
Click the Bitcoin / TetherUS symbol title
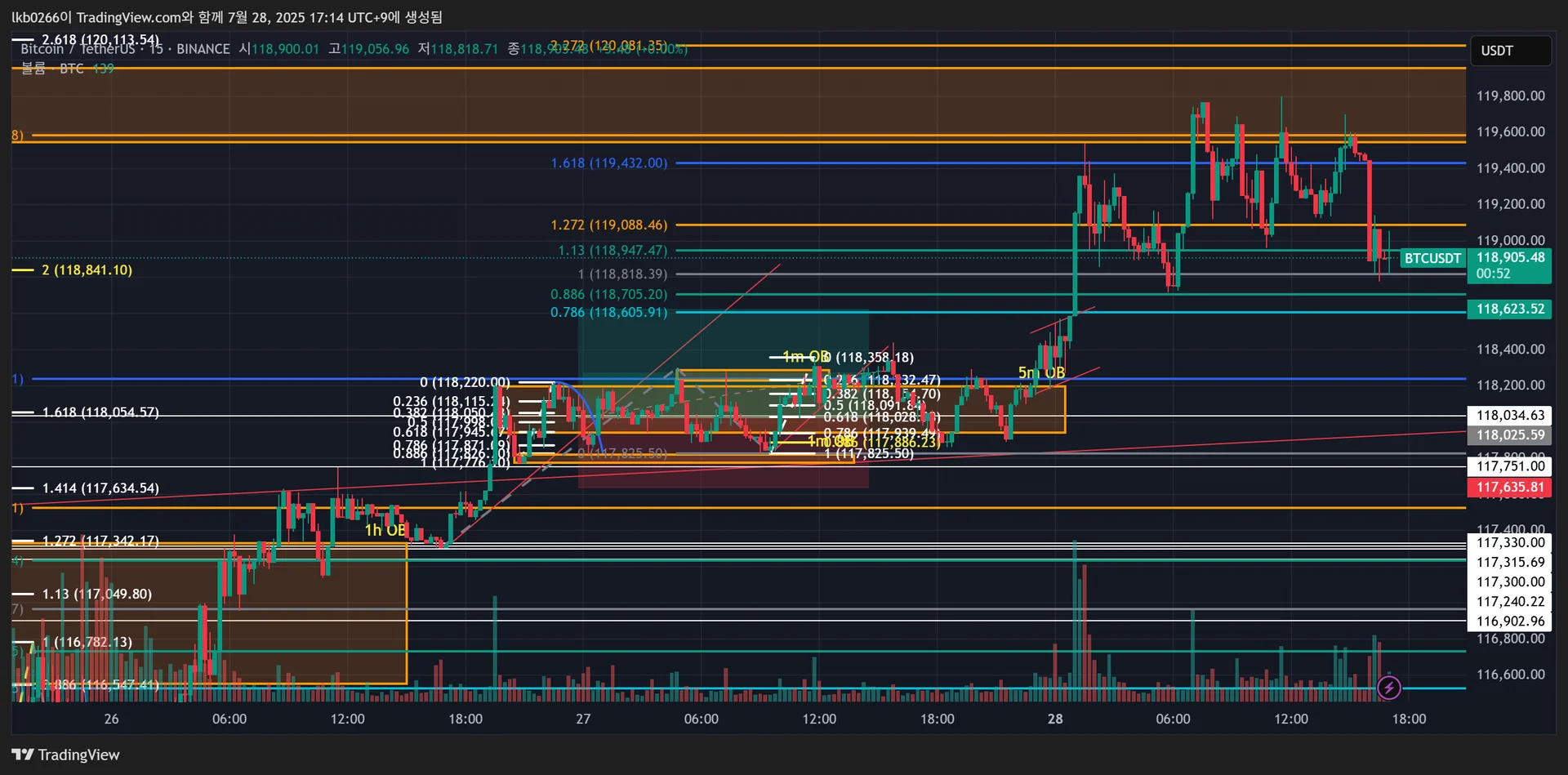[x=78, y=50]
